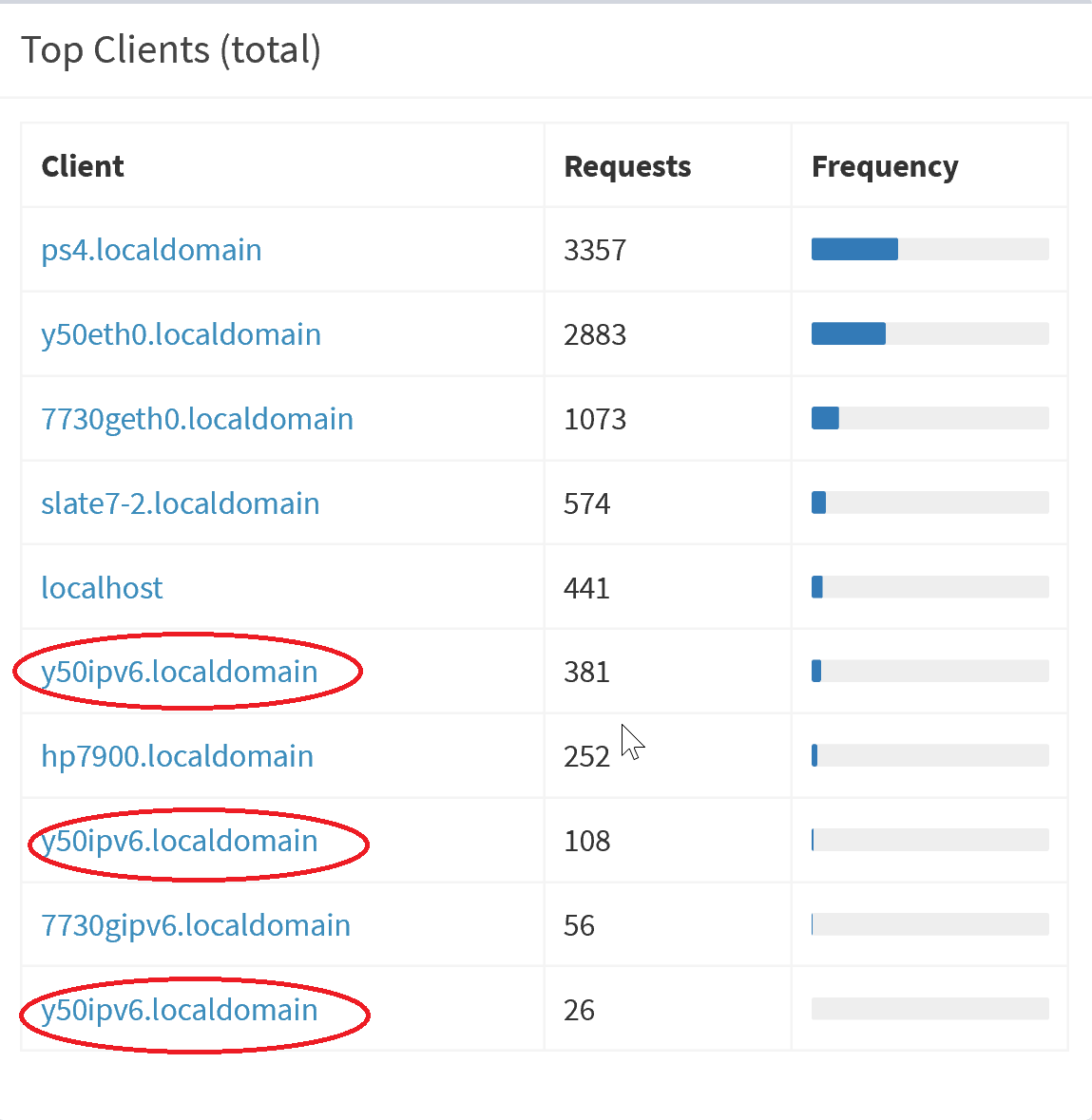Viewport: 1092px width, 1120px height.
Task: Click the Frequency column header
Action: click(885, 166)
